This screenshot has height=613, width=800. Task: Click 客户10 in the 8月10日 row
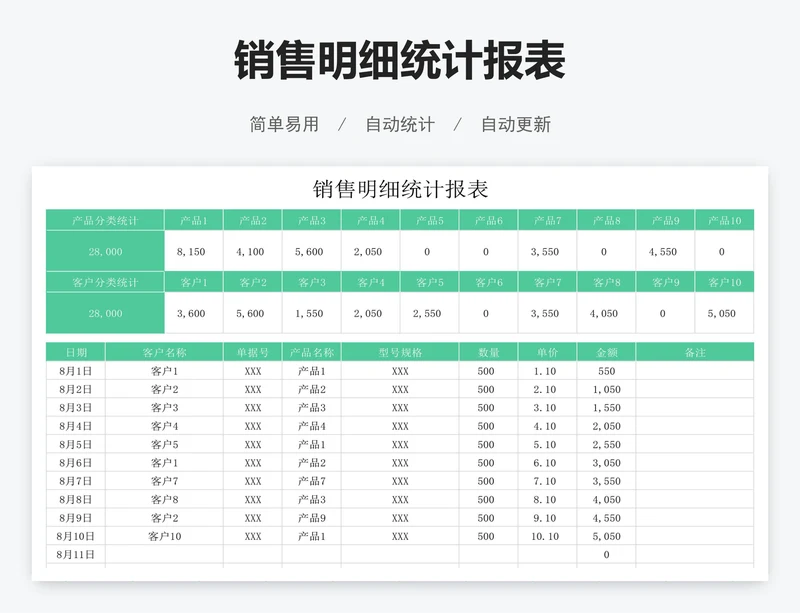[x=164, y=536]
